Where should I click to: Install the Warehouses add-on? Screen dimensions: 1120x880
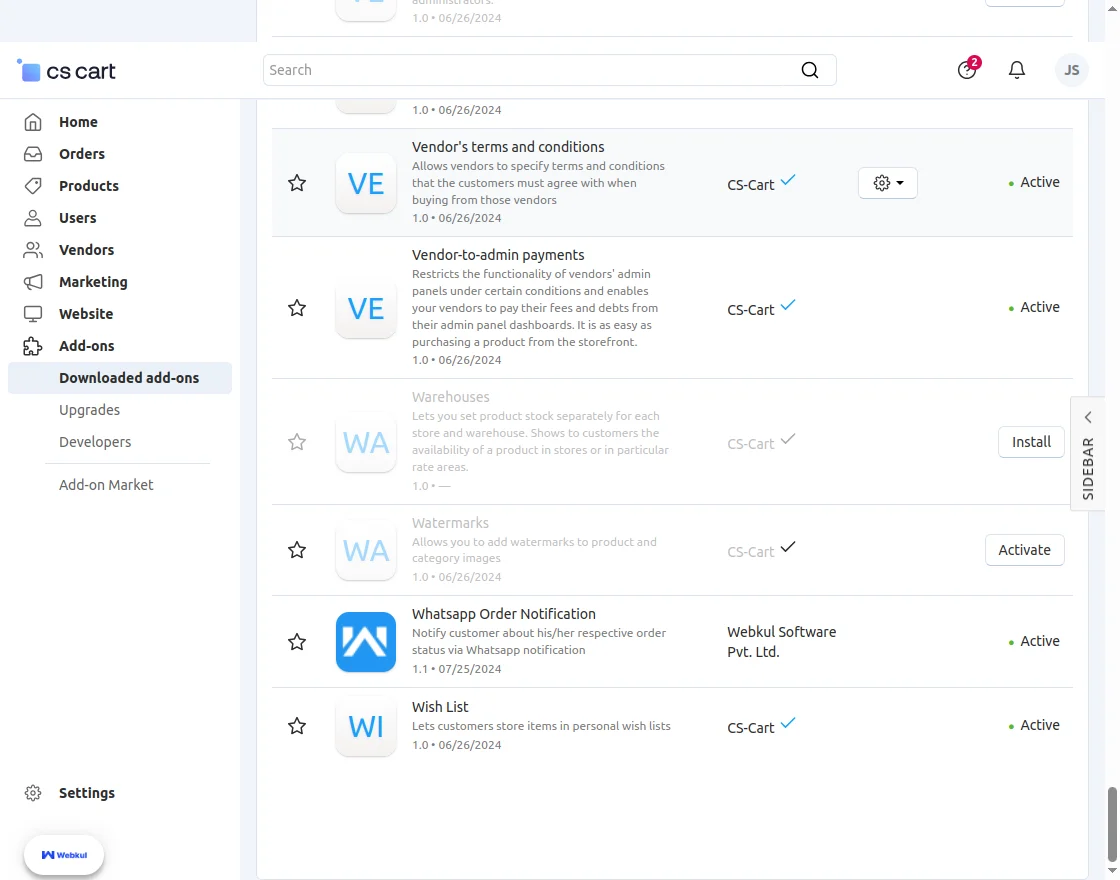pyautogui.click(x=1031, y=442)
